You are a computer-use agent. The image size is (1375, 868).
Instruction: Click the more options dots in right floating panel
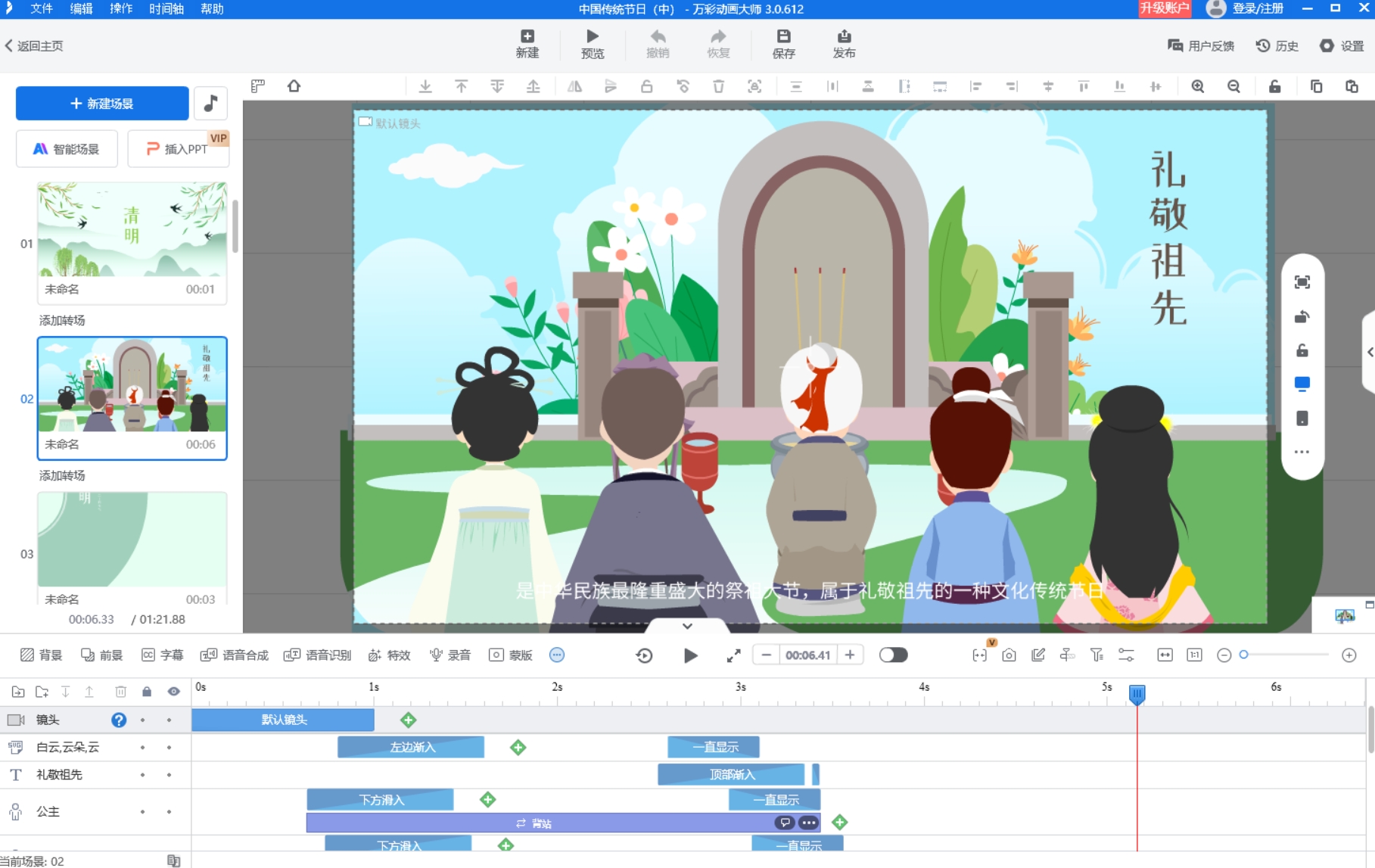[1302, 452]
